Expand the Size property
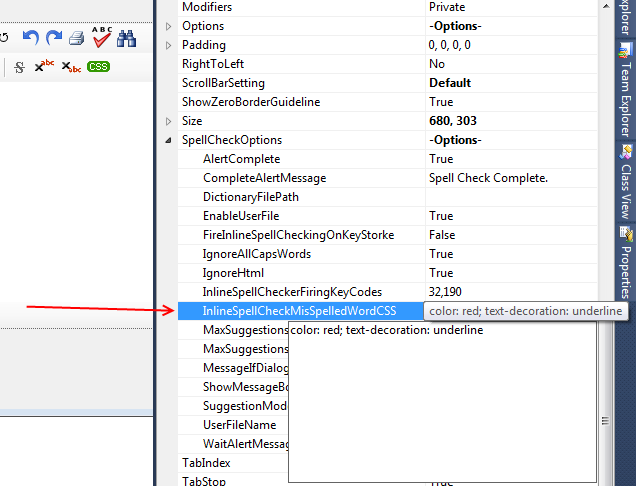Screen dimensions: 636x486 tap(168, 121)
